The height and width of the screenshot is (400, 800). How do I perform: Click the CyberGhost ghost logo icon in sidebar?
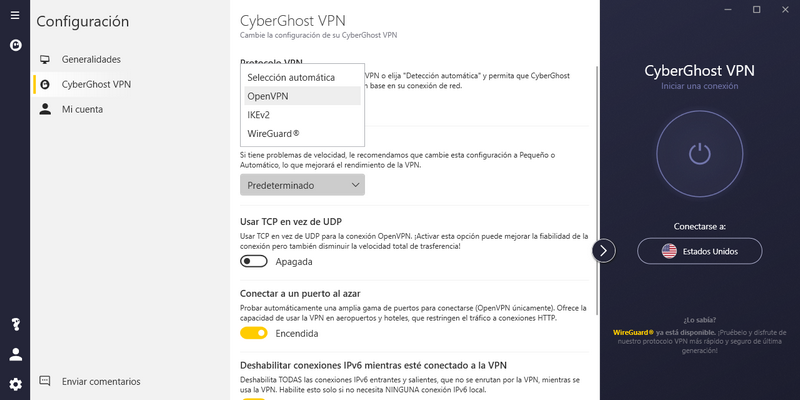15,45
